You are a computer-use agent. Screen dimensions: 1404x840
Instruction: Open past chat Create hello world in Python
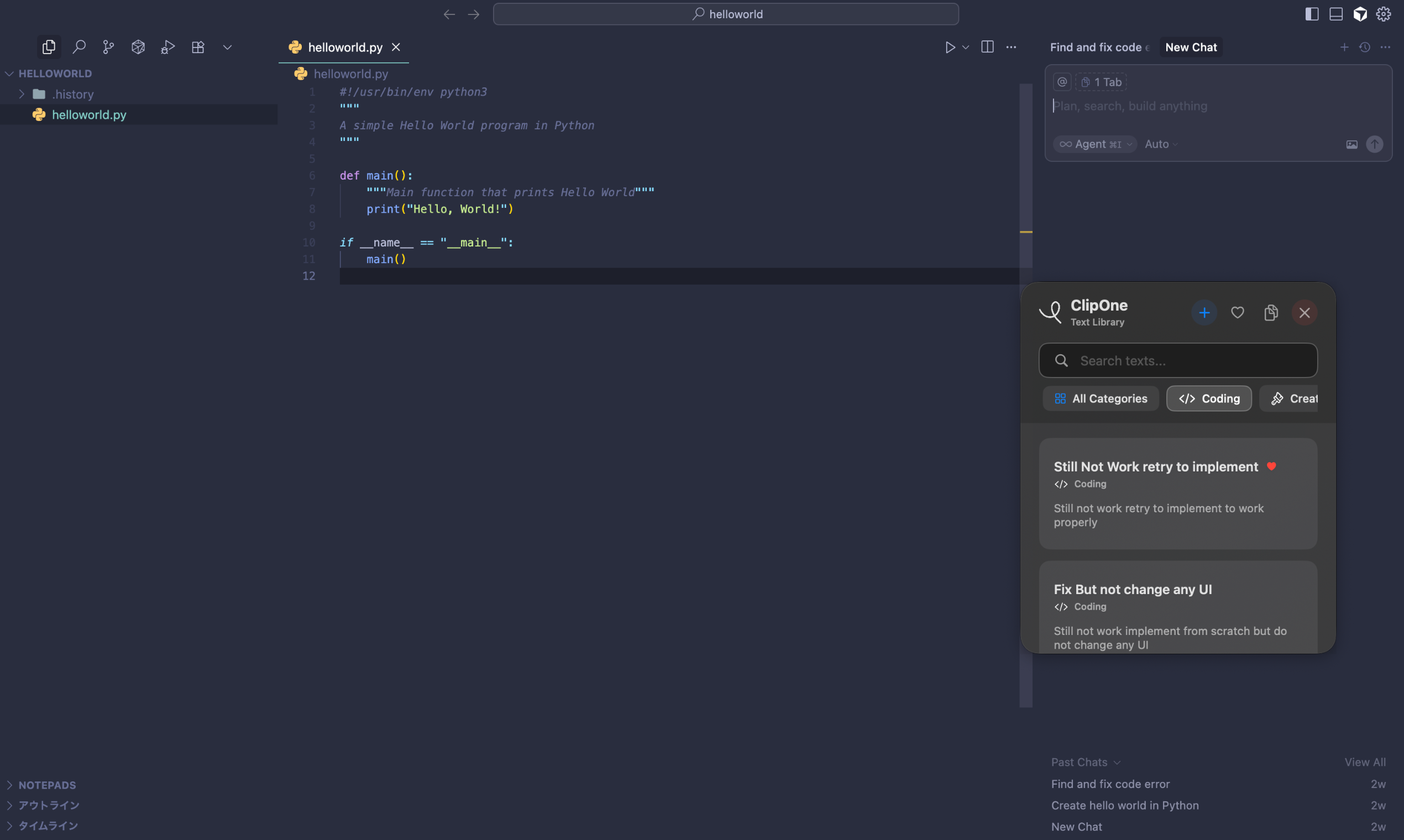click(1218, 805)
